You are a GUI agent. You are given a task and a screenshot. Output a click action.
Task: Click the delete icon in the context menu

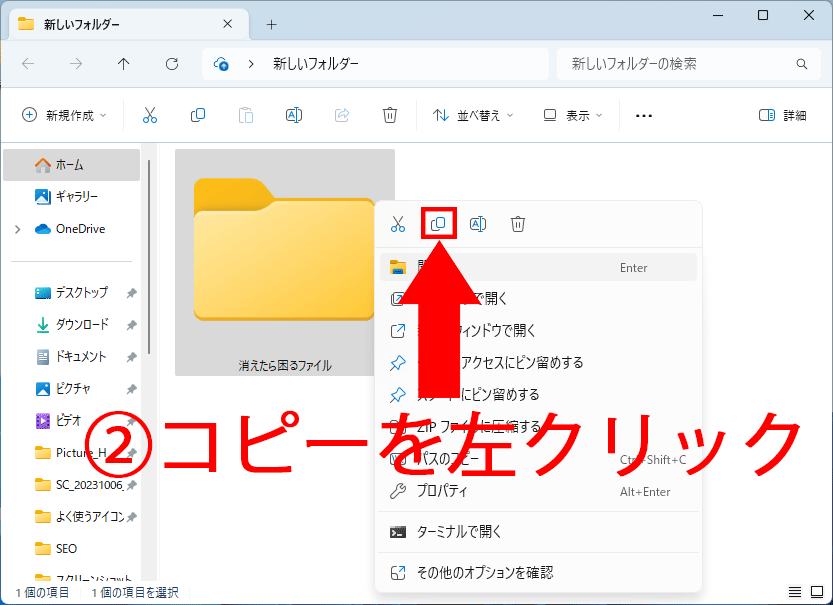pyautogui.click(x=517, y=223)
